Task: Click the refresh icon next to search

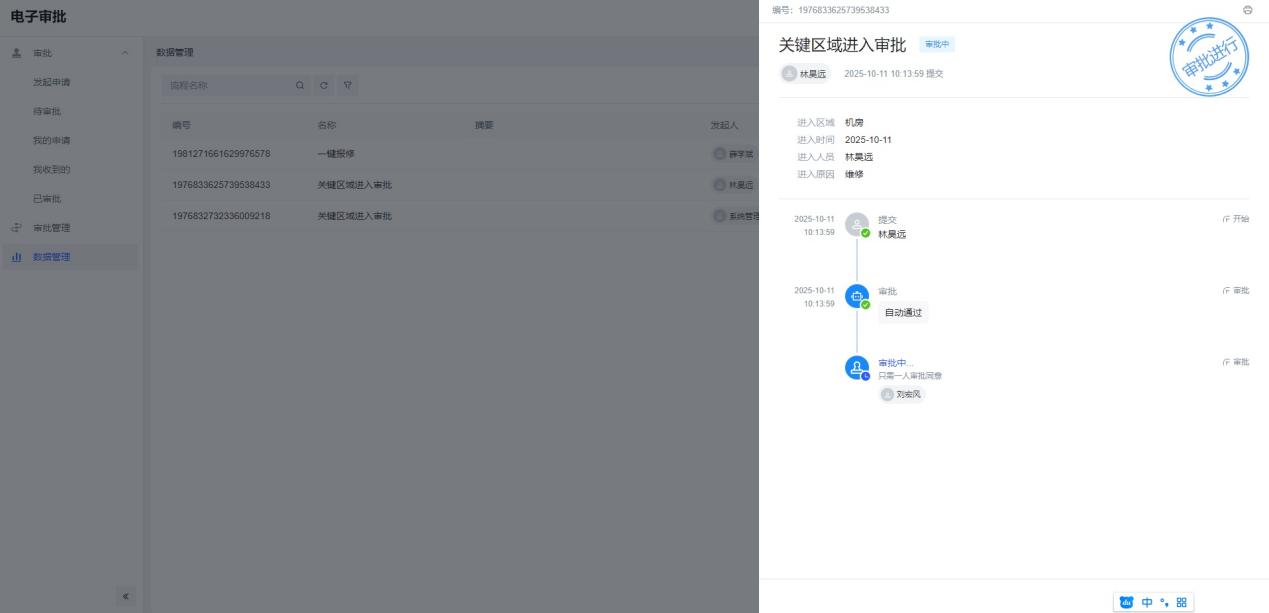Action: (x=324, y=86)
